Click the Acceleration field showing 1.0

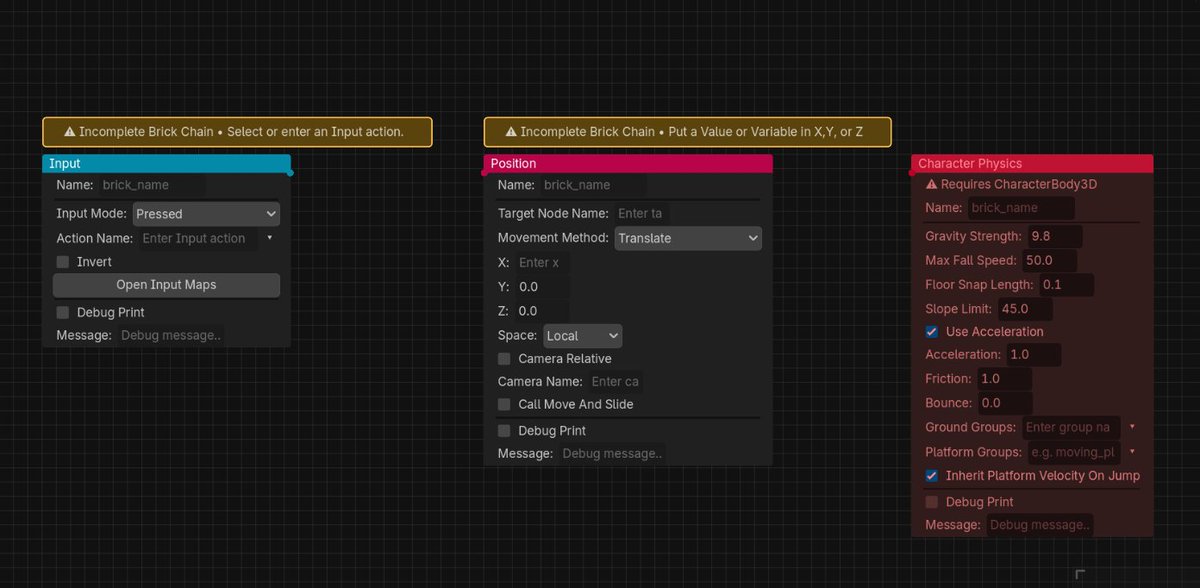pos(1033,355)
